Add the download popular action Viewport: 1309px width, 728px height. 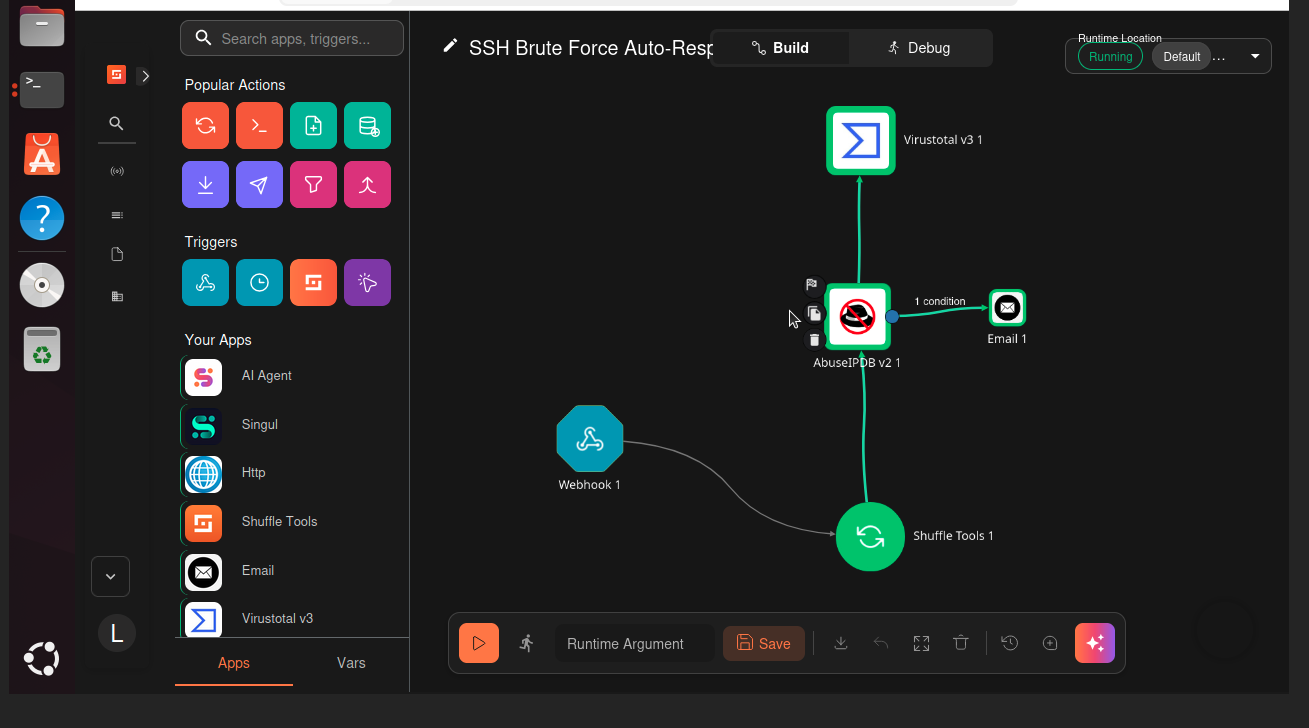point(205,185)
